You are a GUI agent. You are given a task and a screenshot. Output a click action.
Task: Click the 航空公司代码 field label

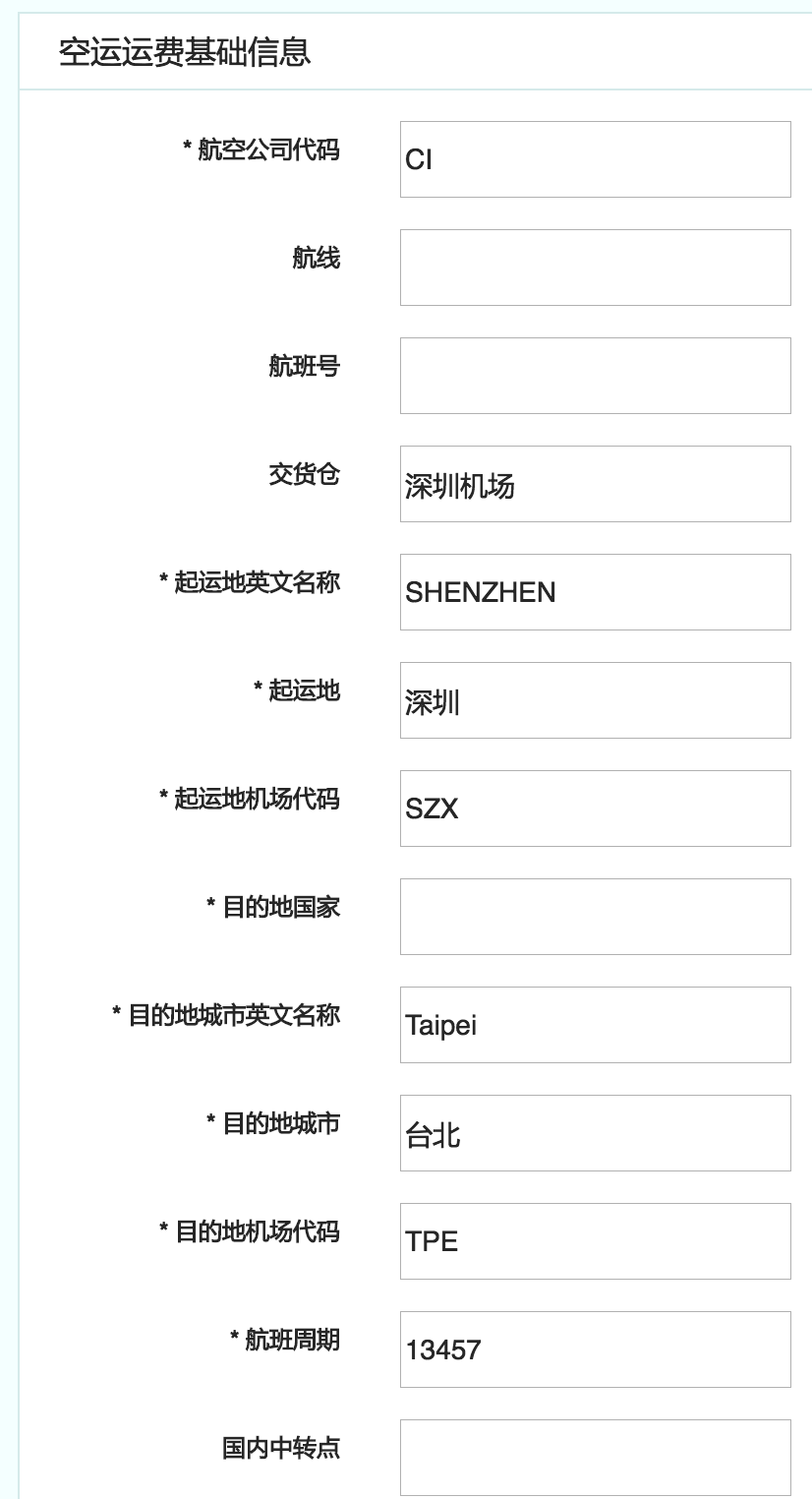point(267,150)
